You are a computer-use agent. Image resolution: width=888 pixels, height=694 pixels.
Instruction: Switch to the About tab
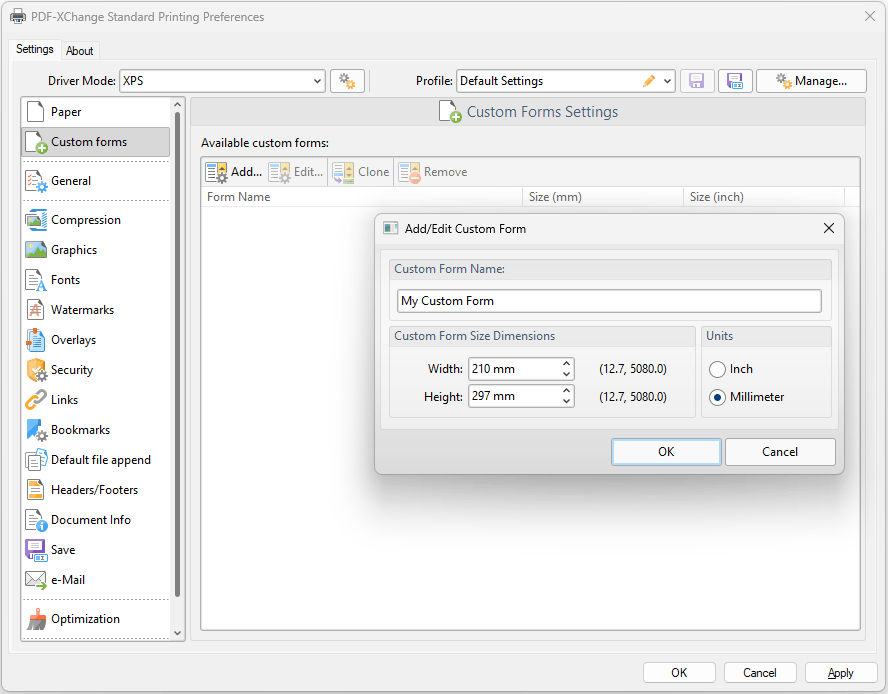click(x=80, y=51)
